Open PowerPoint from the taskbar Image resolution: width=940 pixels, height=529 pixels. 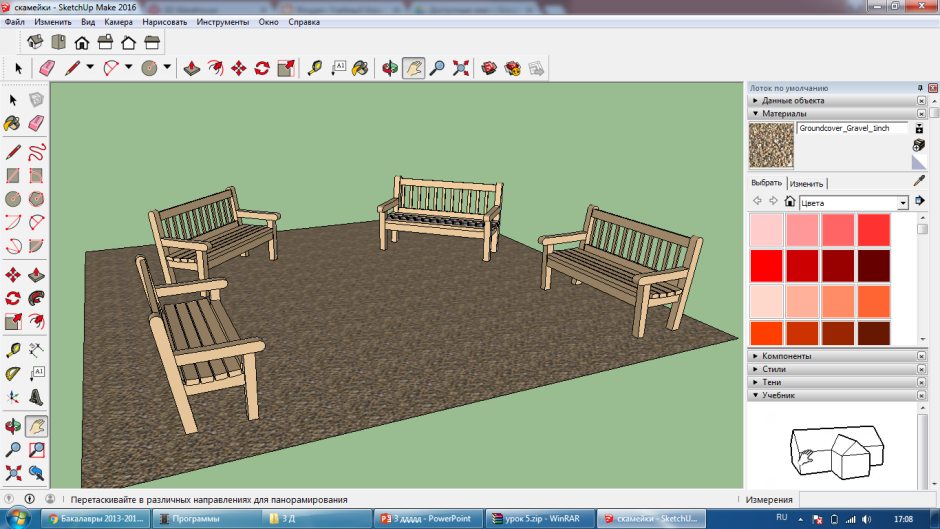[429, 519]
